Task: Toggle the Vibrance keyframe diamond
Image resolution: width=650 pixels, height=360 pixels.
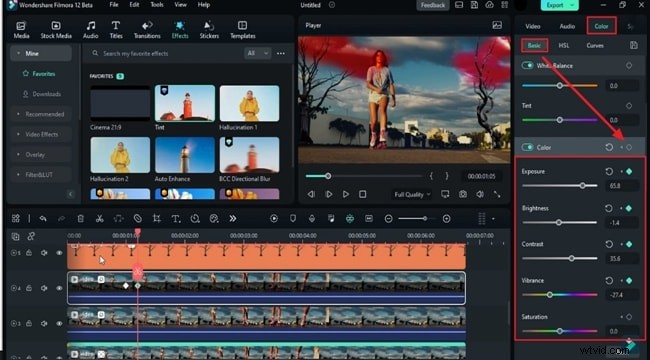Action: [x=629, y=281]
